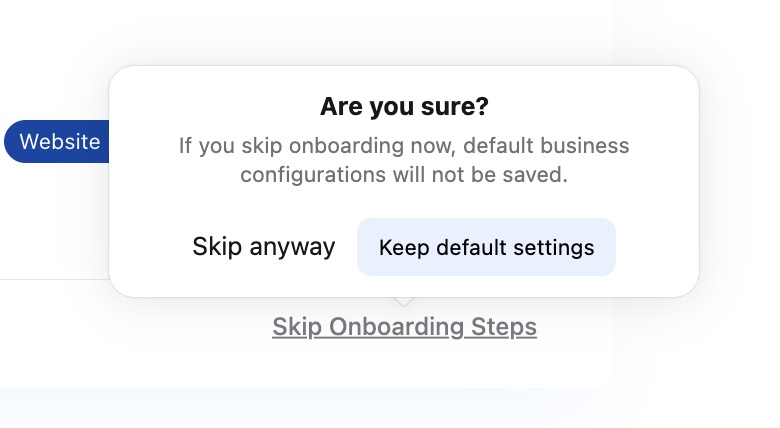
Task: Click the default business configurations warning text
Action: (x=404, y=160)
